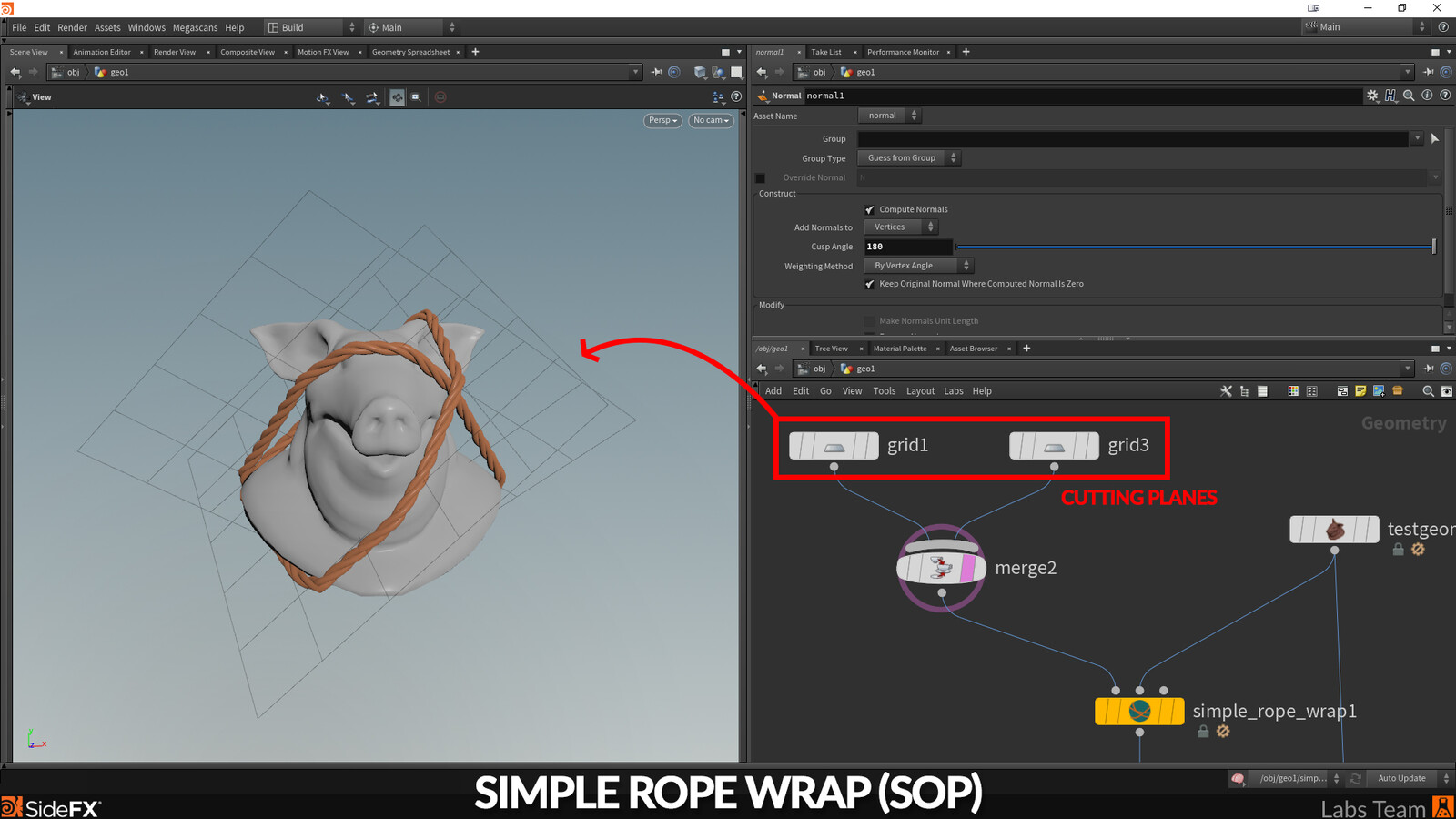Enable the Compute Normals checkbox
This screenshot has width=1456, height=819.
[870, 209]
